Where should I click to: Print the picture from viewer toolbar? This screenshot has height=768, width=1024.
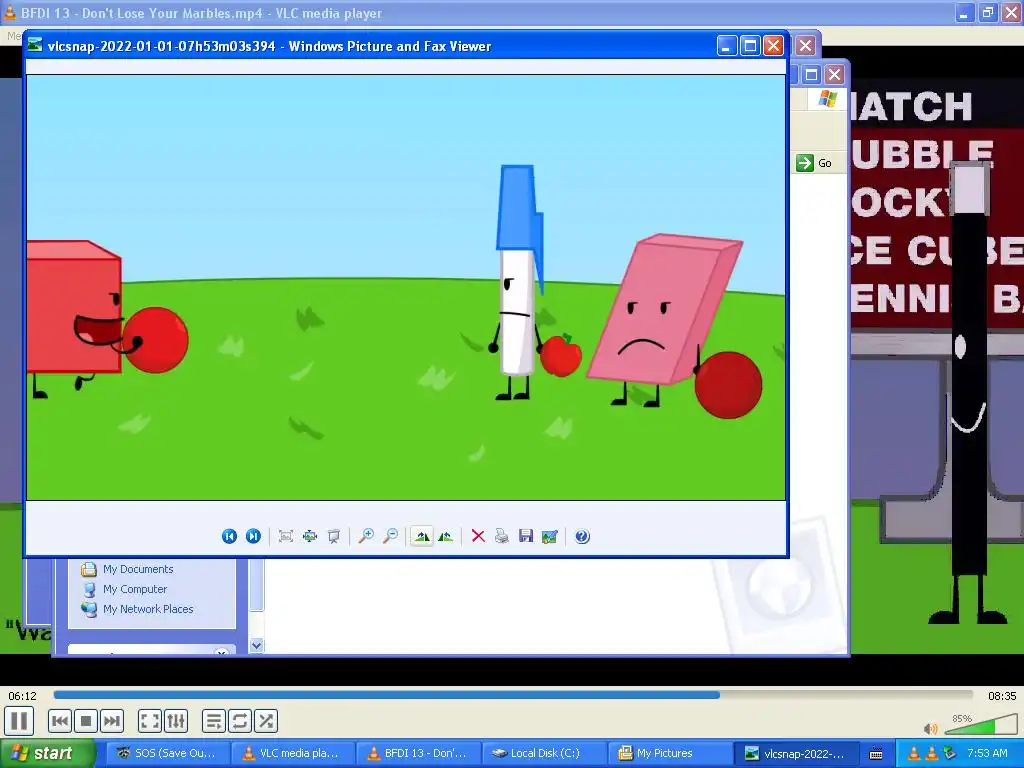(x=502, y=536)
